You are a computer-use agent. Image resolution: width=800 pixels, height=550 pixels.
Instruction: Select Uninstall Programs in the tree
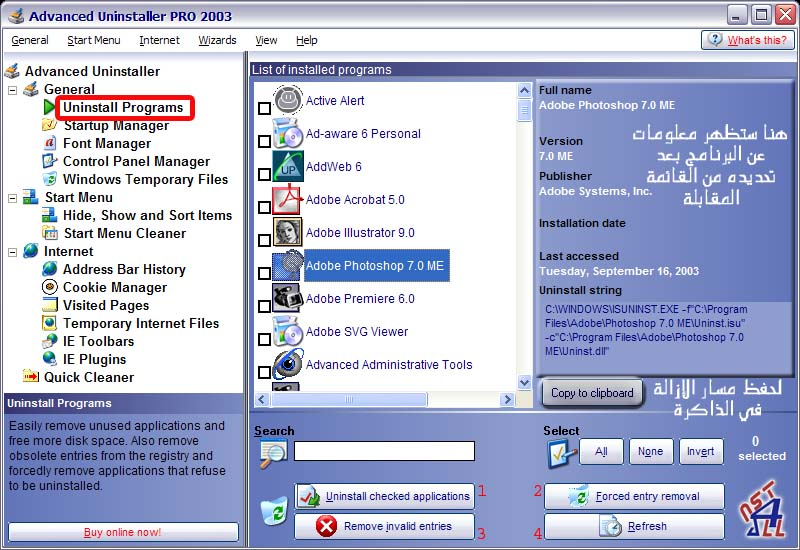point(123,108)
